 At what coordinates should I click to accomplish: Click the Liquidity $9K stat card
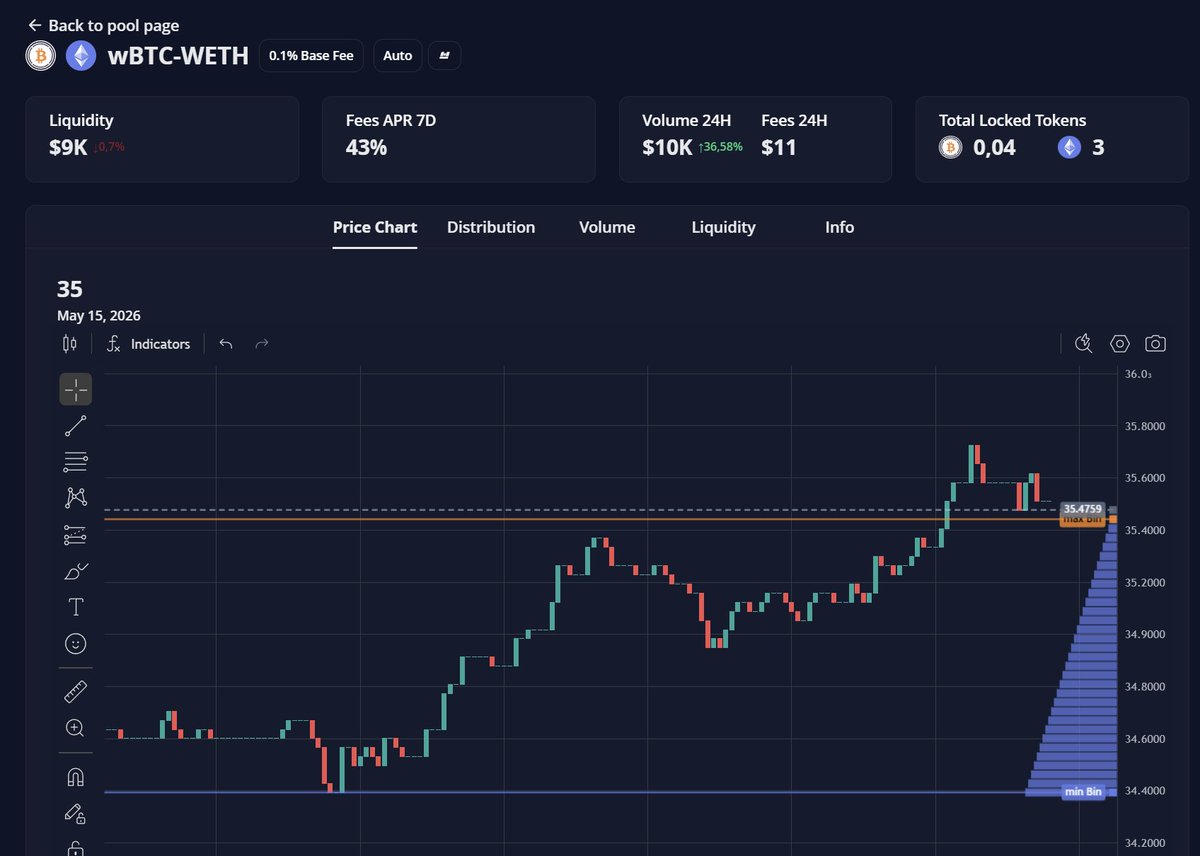162,139
